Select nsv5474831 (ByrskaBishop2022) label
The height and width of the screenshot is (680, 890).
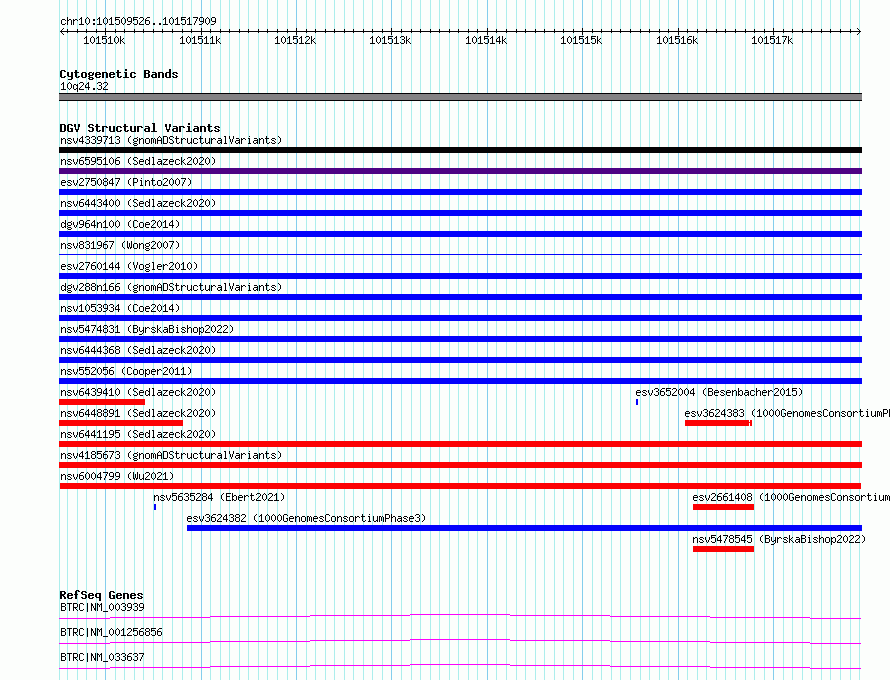pos(147,329)
